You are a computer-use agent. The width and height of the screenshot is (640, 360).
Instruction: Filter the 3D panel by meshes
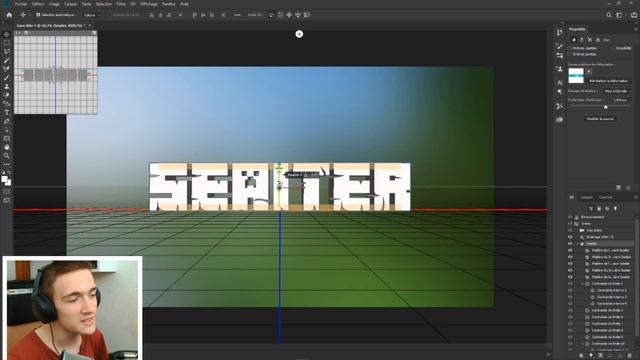[x=599, y=209]
